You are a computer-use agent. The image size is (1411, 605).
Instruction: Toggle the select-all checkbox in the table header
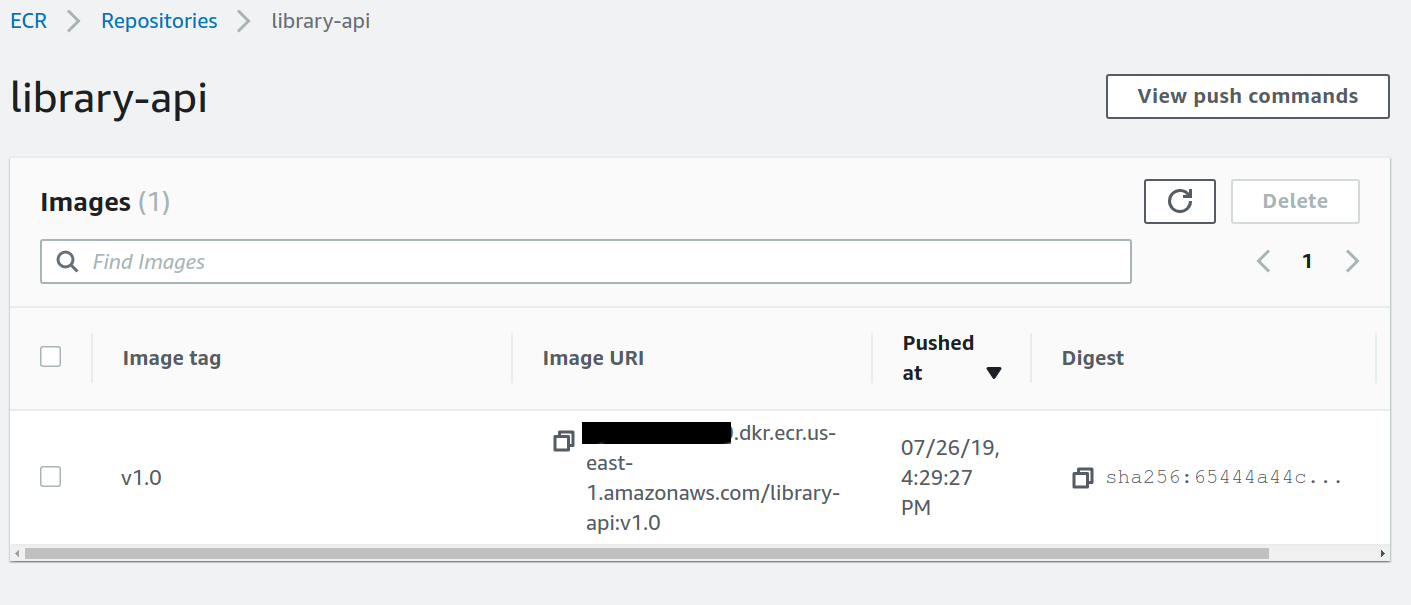click(50, 356)
